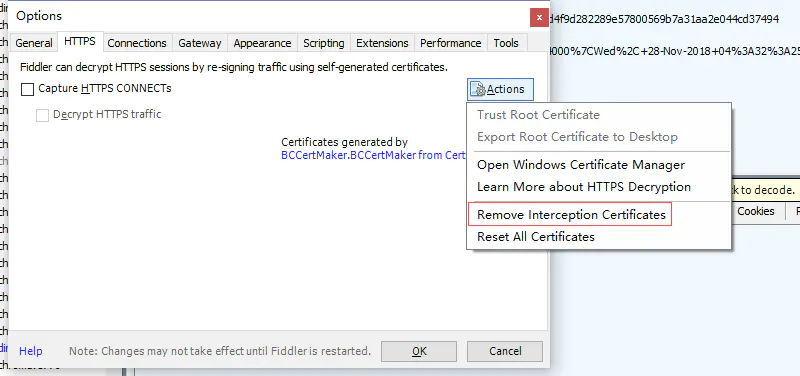
Task: Open the Actions dropdown button
Action: click(x=500, y=89)
